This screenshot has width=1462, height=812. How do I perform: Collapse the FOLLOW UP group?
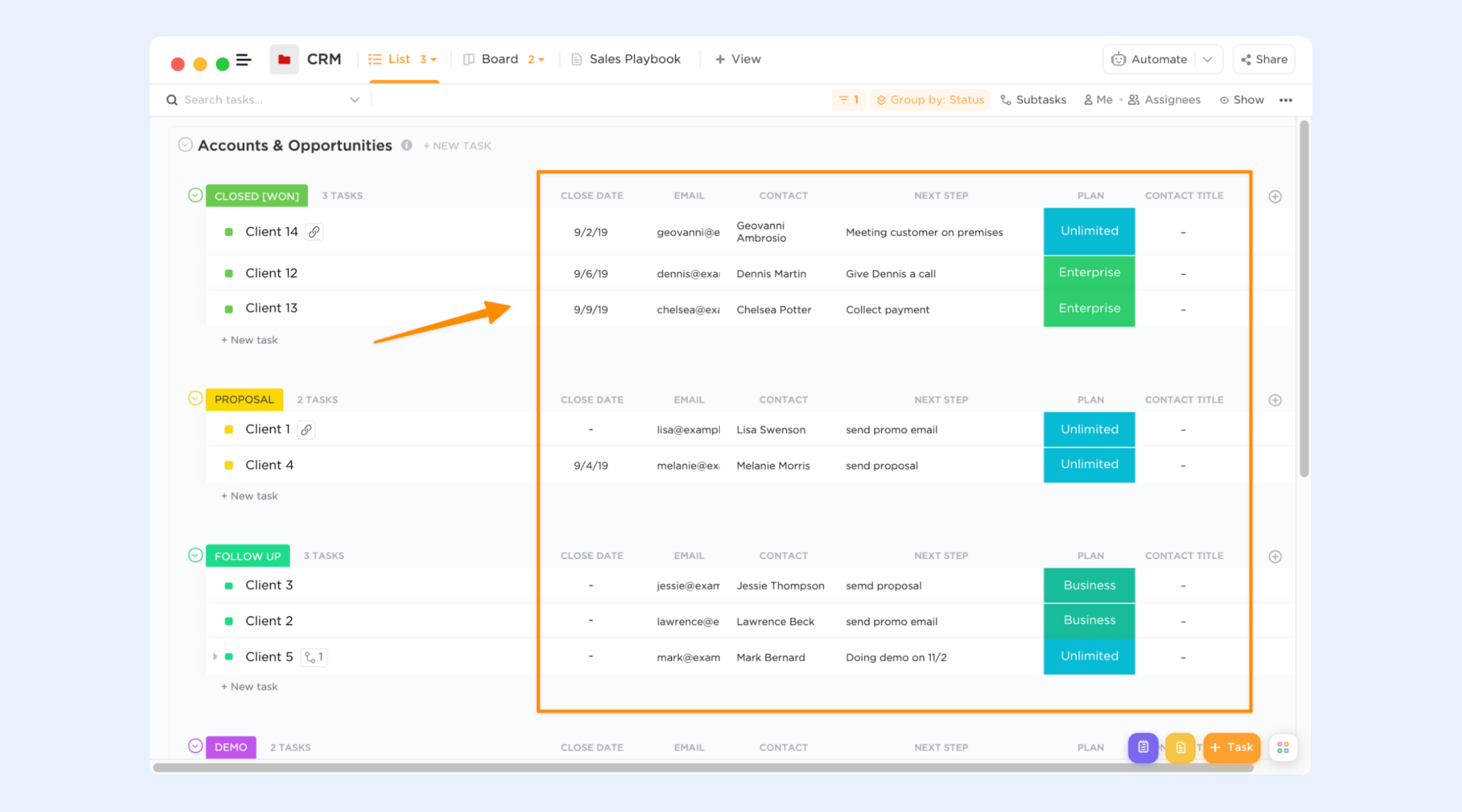click(x=195, y=556)
